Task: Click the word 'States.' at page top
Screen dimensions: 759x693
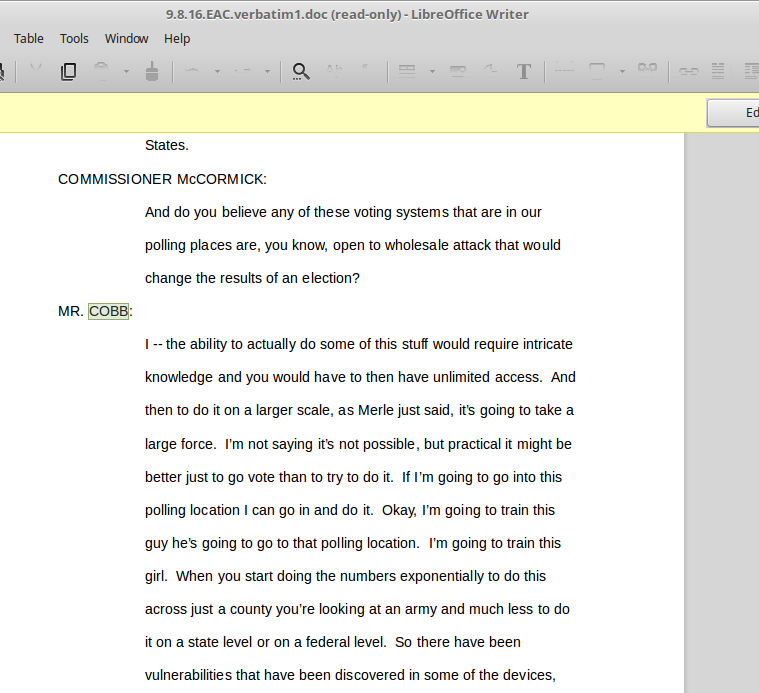Action: (x=167, y=145)
